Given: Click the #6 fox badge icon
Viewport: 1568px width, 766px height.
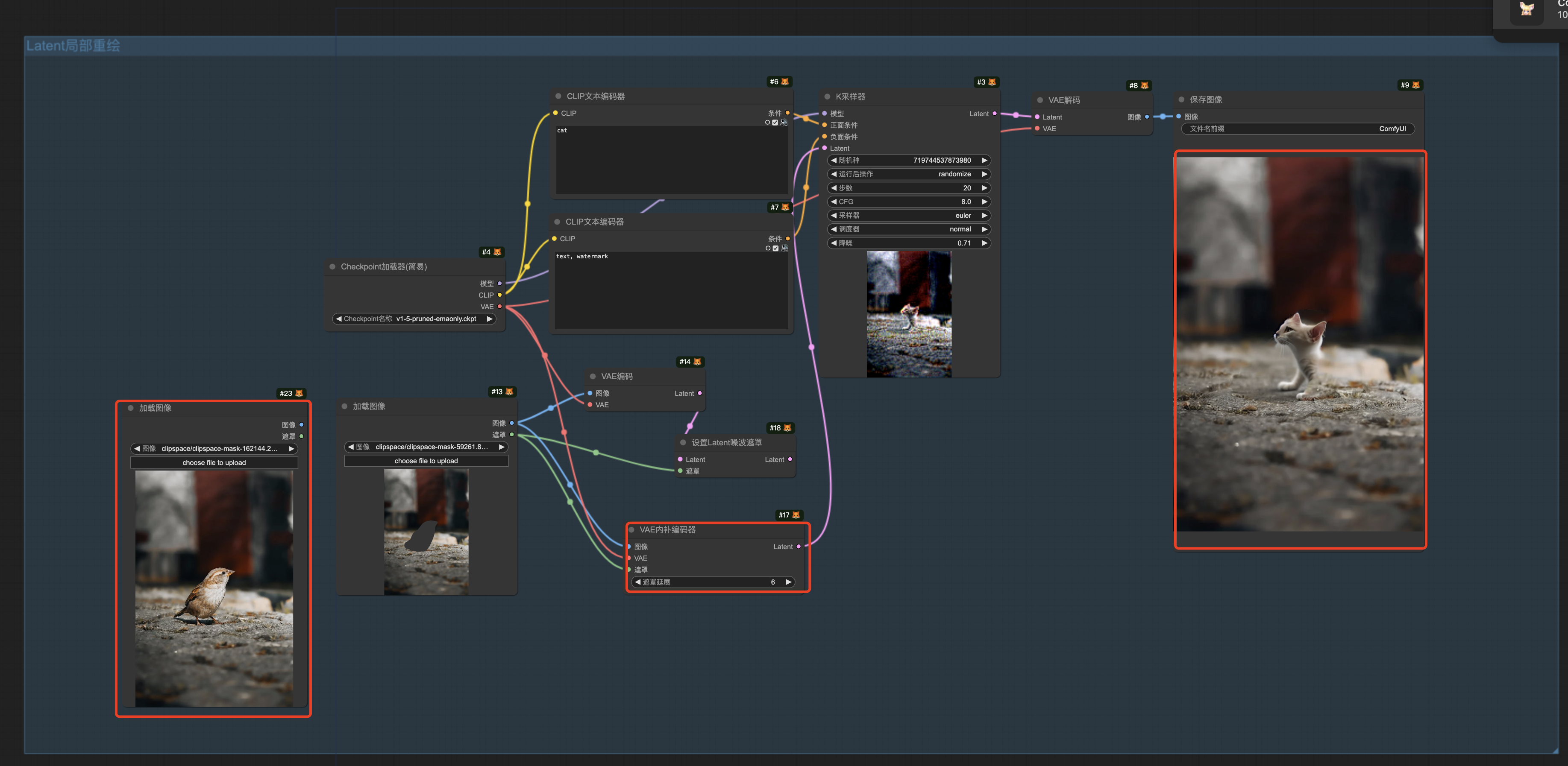Looking at the screenshot, I should coord(784,82).
